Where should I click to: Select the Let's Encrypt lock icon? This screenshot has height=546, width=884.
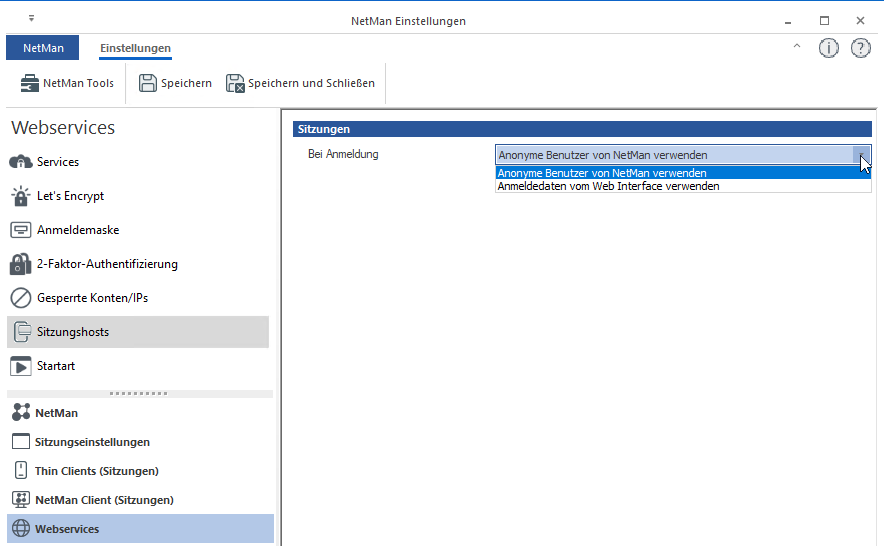21,196
